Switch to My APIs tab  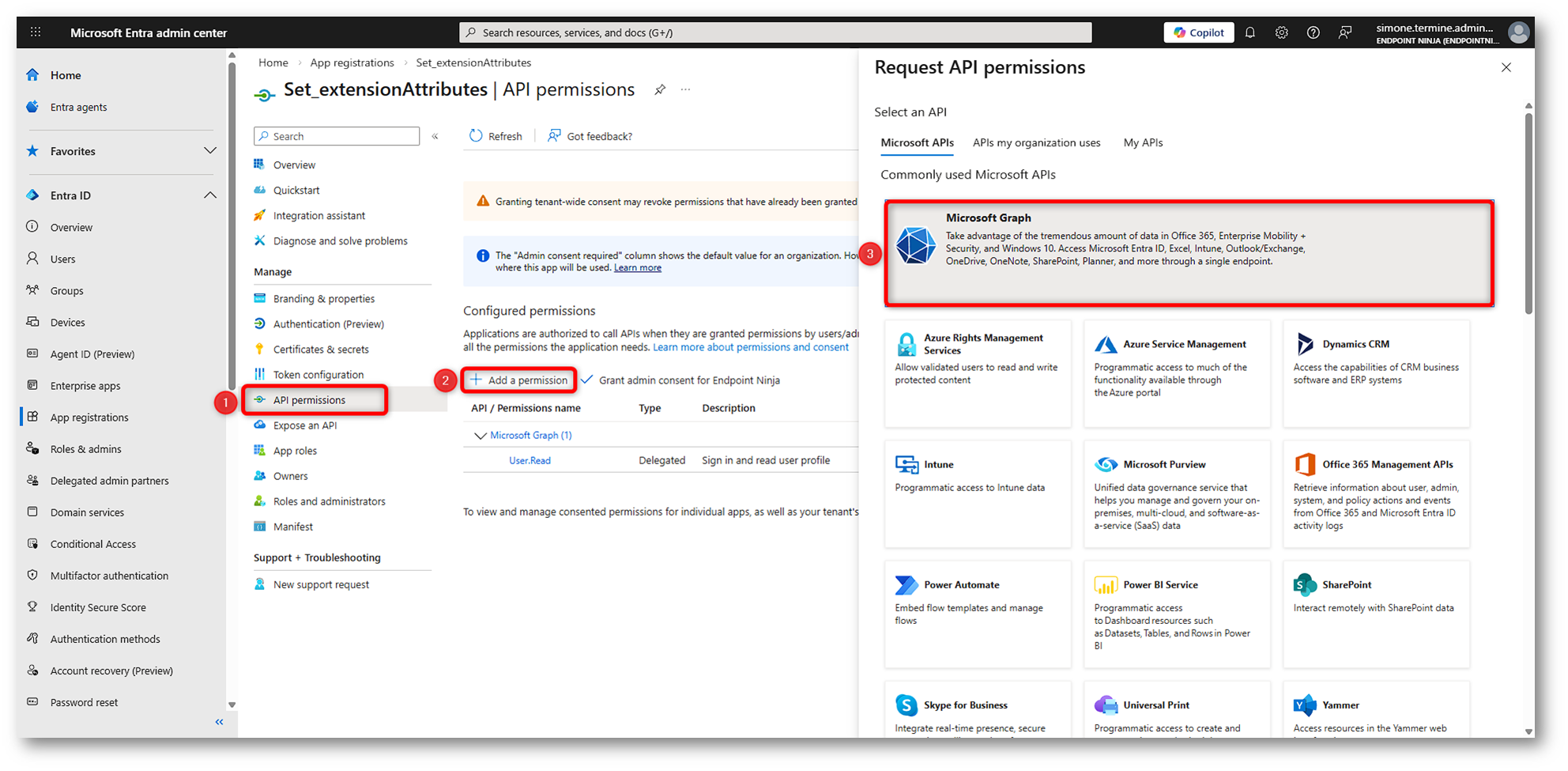tap(1143, 143)
